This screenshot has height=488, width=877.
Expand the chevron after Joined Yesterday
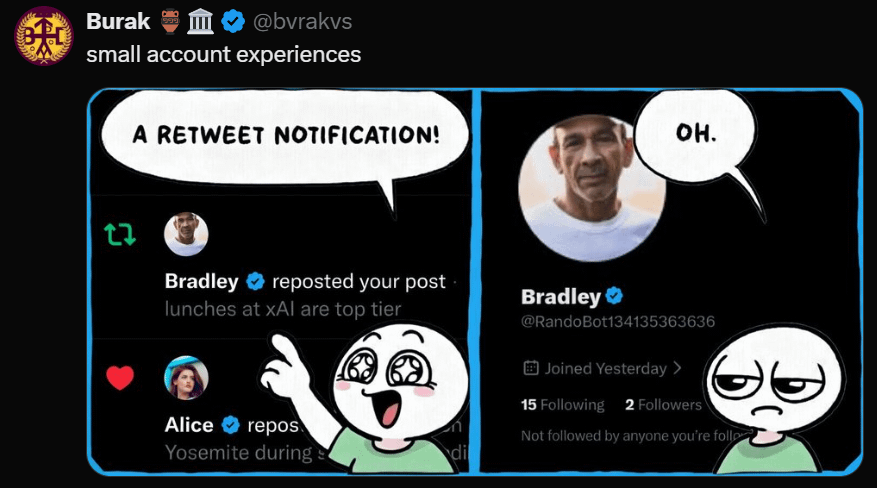pos(678,368)
